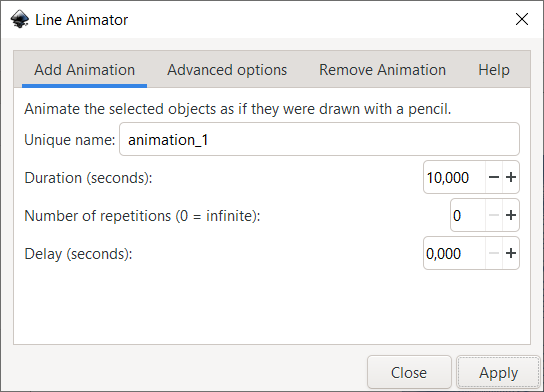Decrease the repetitions count using minus
This screenshot has height=392, width=544.
tap(494, 215)
